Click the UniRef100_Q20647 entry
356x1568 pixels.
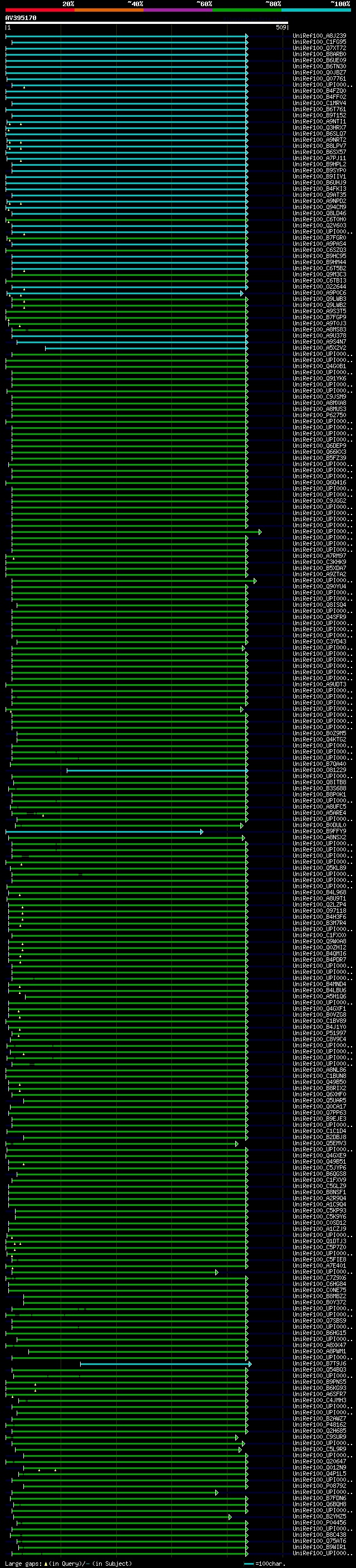(x=319, y=1461)
